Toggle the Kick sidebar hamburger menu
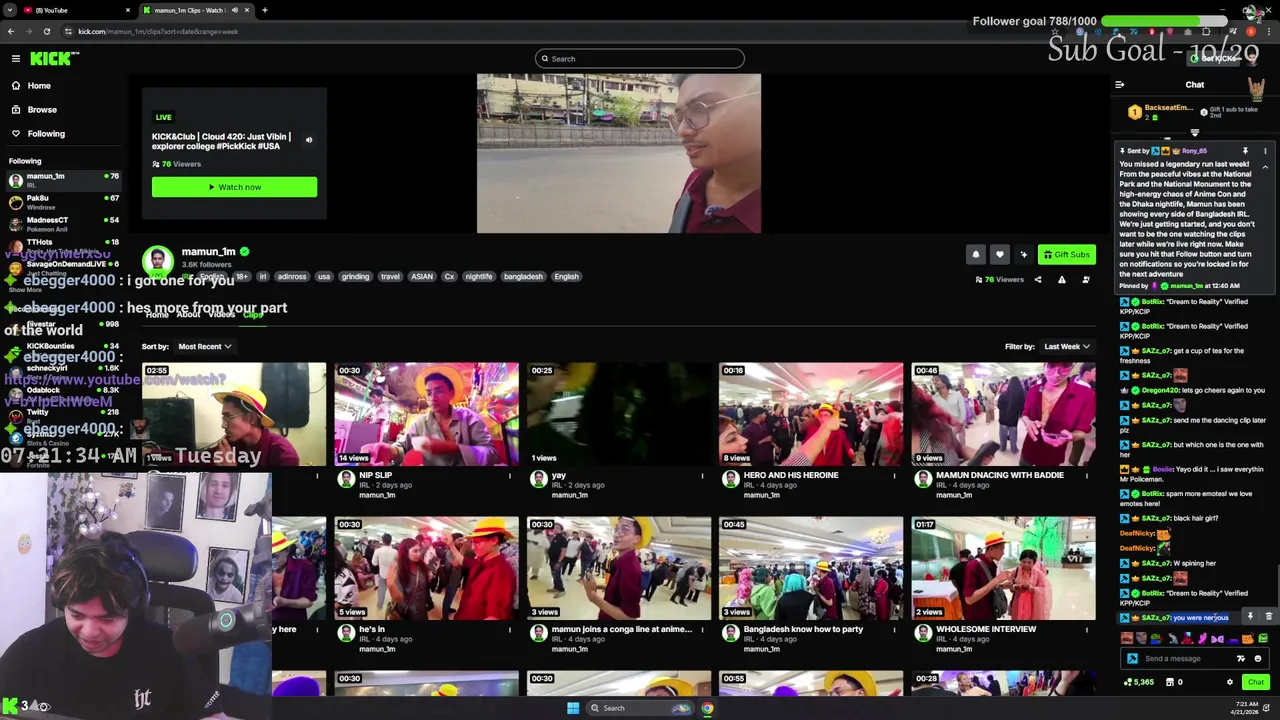This screenshot has width=1280, height=720. pyautogui.click(x=16, y=59)
